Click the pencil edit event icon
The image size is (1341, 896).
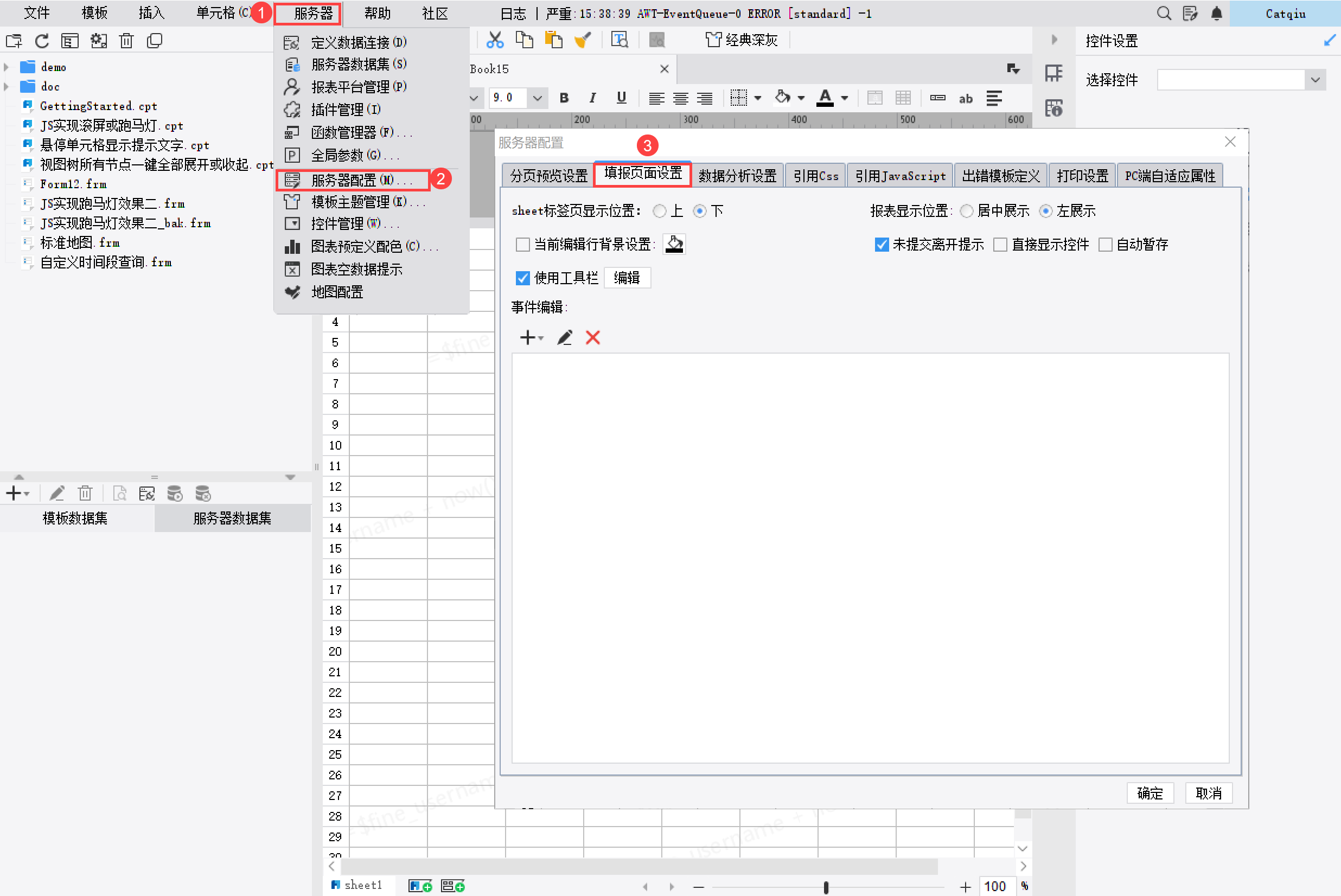click(565, 338)
